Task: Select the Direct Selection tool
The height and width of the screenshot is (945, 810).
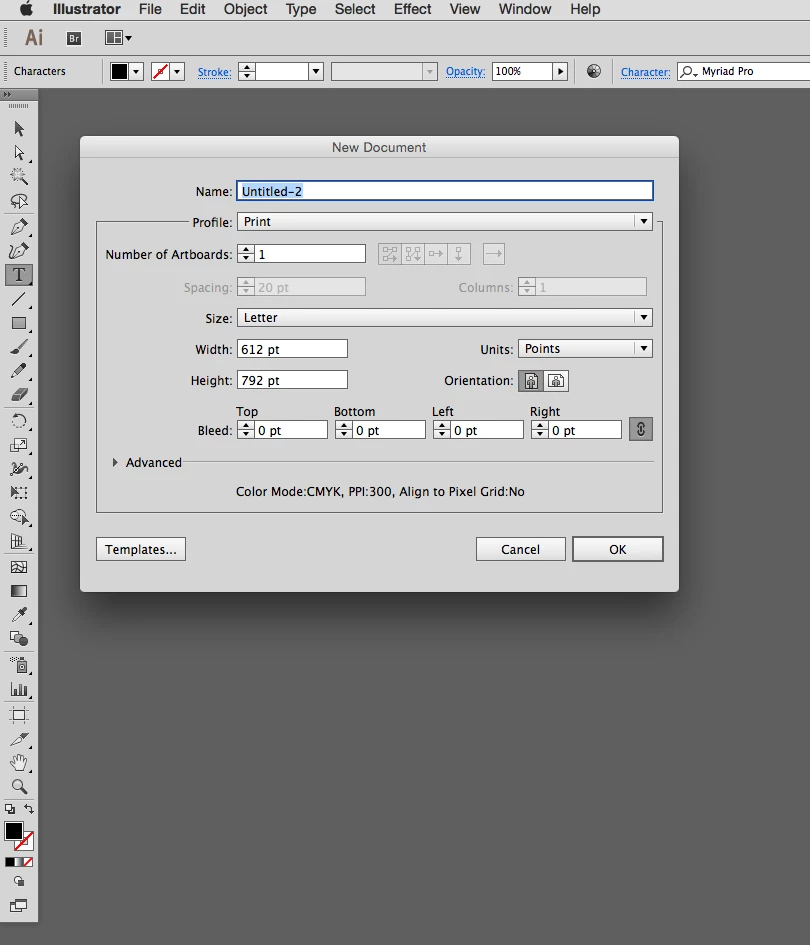Action: (x=19, y=152)
